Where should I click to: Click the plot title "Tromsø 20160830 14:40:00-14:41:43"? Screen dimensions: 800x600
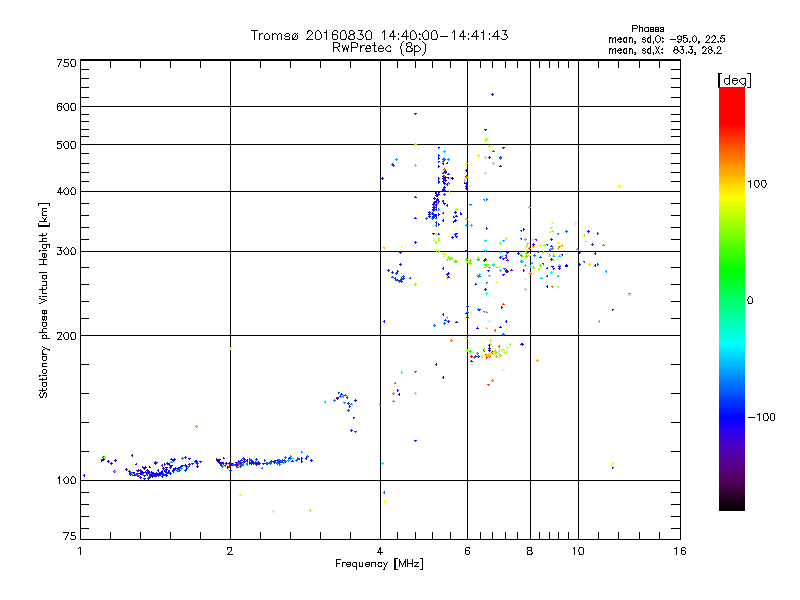(x=379, y=35)
